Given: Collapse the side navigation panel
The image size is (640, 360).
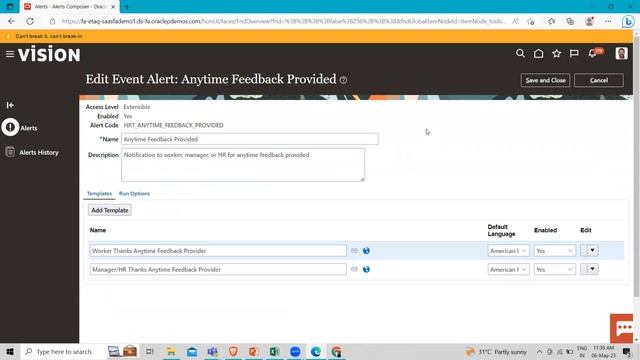Looking at the screenshot, I should pos(10,105).
